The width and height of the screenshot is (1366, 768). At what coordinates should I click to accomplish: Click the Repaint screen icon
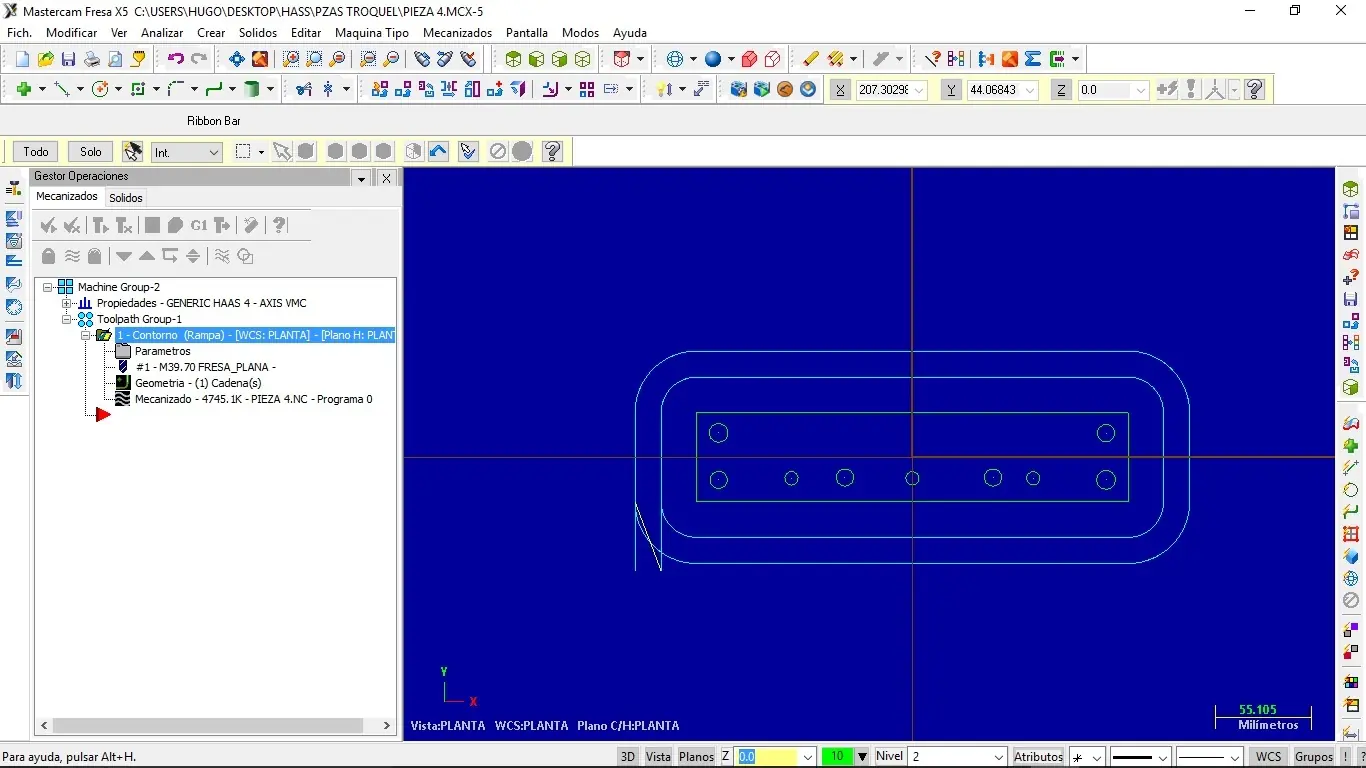click(260, 60)
